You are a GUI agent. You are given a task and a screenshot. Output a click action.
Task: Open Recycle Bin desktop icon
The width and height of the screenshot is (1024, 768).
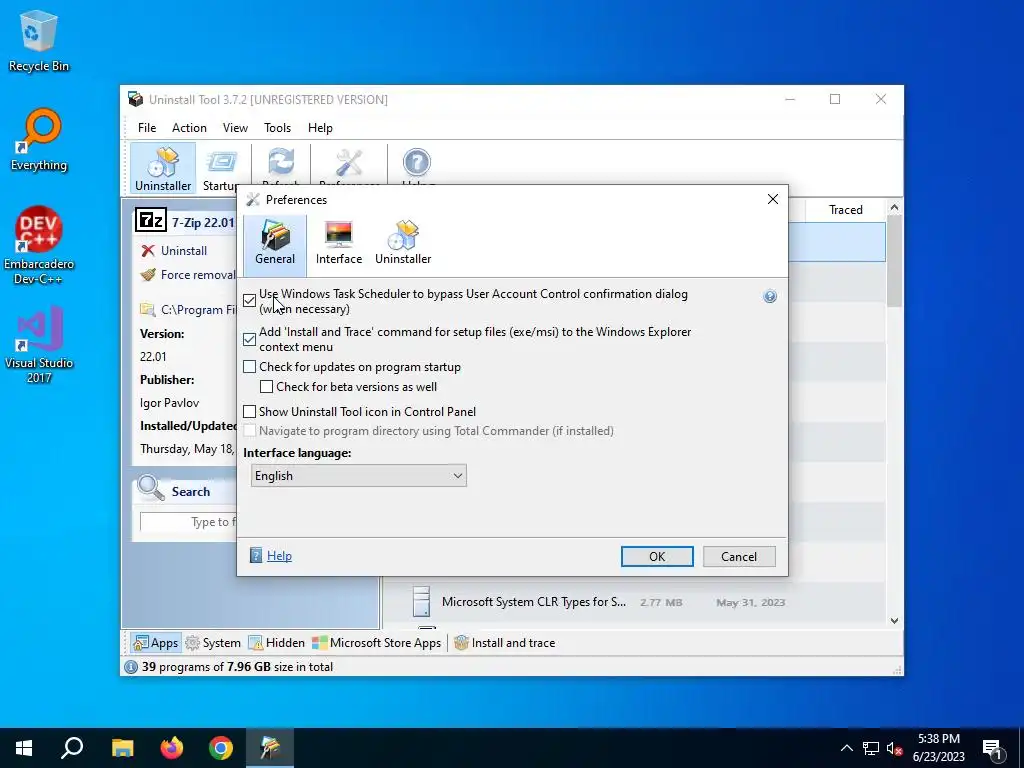point(39,40)
